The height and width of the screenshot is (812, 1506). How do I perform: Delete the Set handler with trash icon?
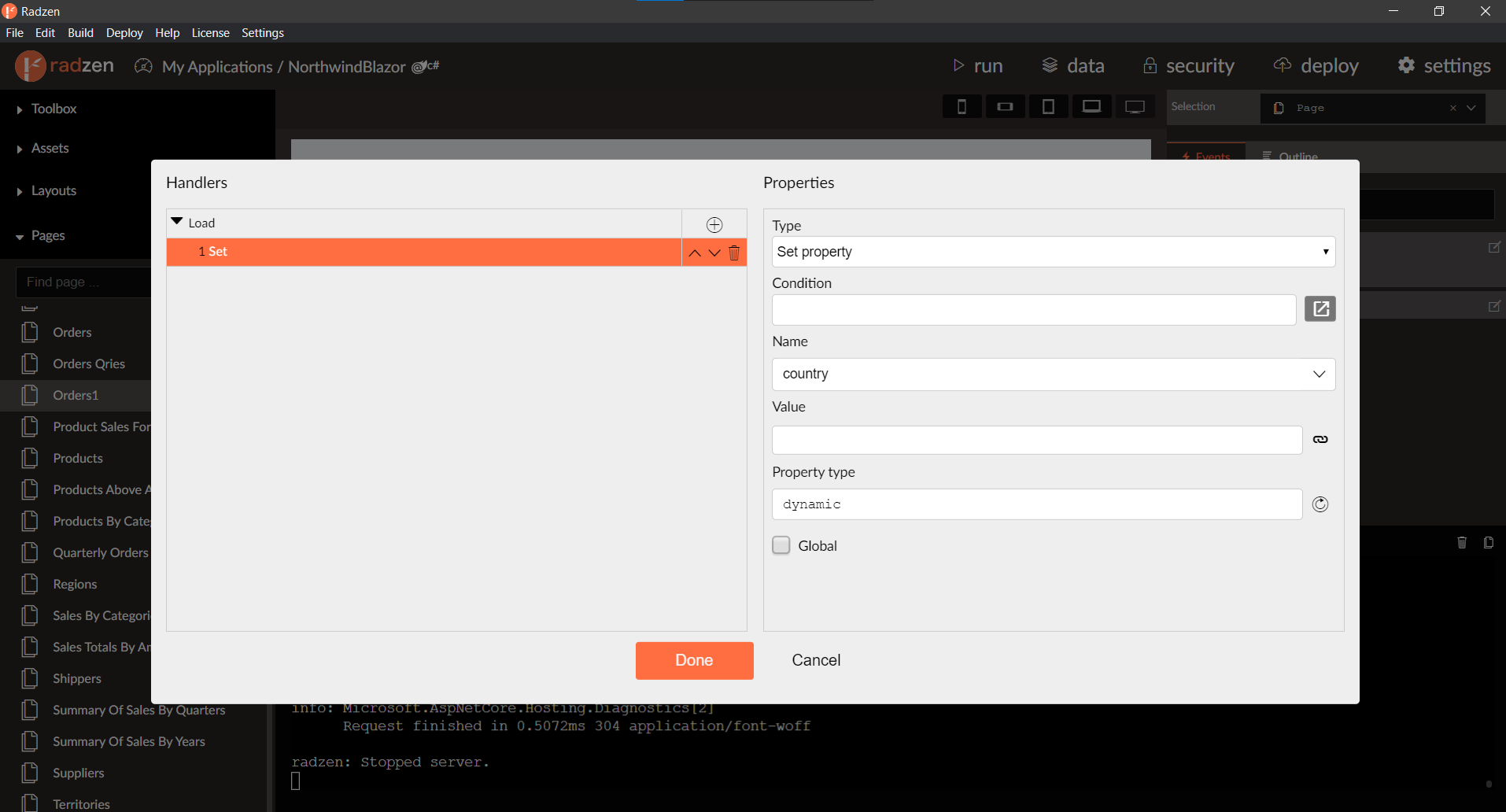point(734,253)
